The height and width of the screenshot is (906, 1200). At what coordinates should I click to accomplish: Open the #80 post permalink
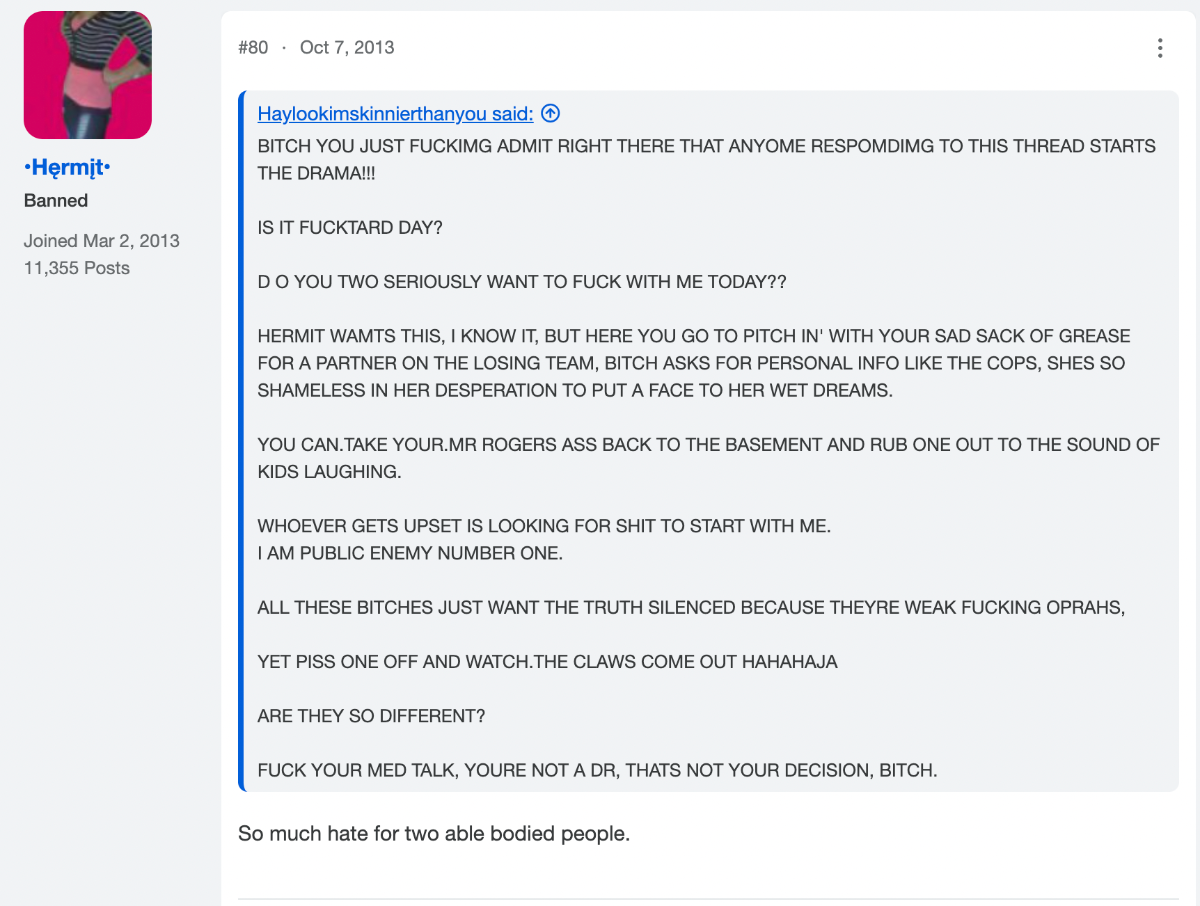pyautogui.click(x=253, y=47)
